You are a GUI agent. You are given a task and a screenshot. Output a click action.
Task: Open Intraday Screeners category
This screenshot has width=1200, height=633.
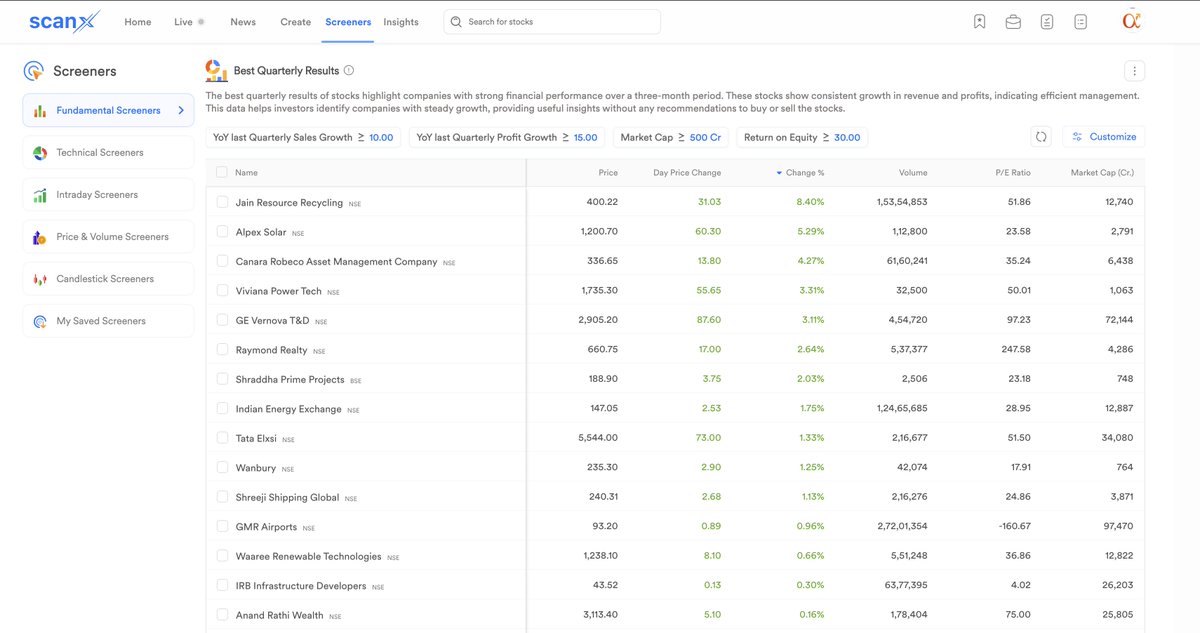tap(108, 195)
